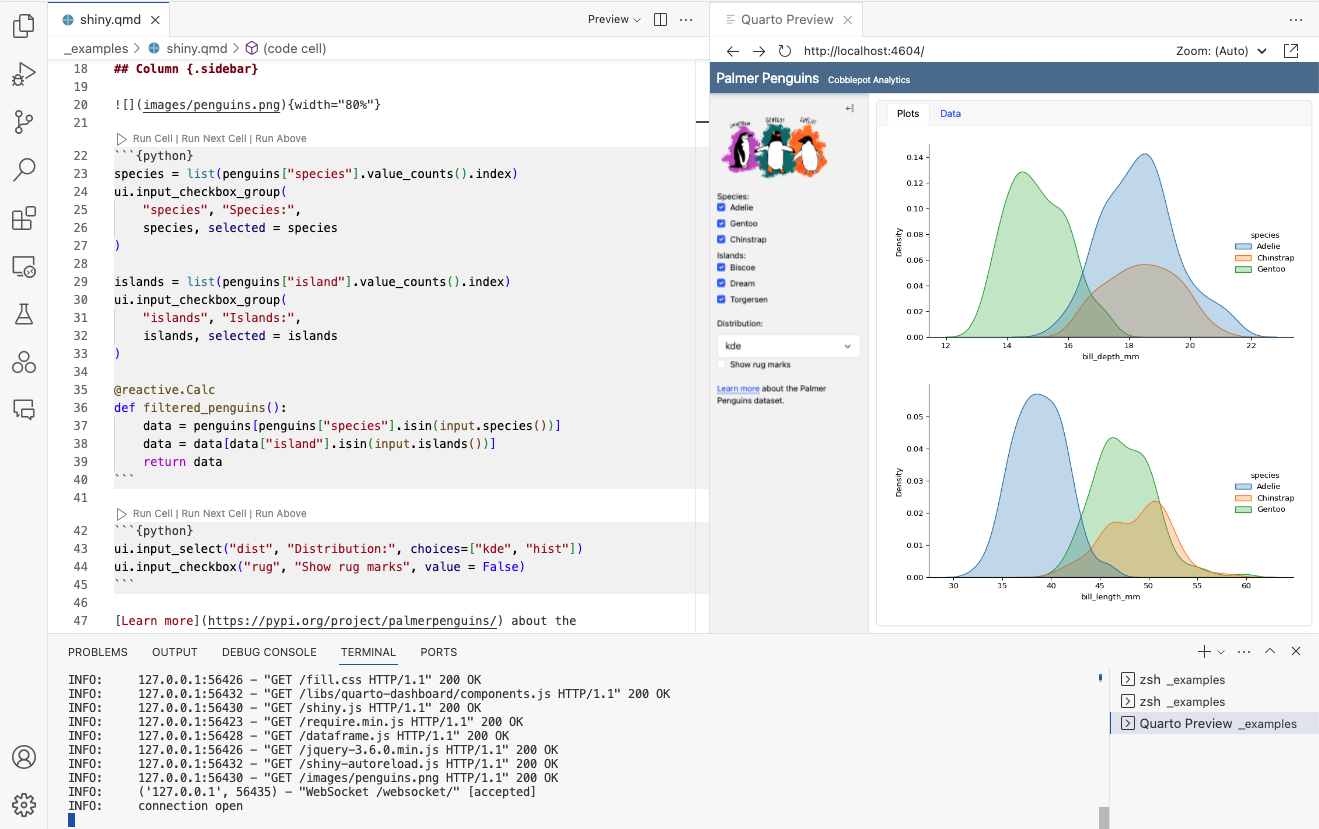
Task: Open preview in external browser
Action: point(1291,49)
